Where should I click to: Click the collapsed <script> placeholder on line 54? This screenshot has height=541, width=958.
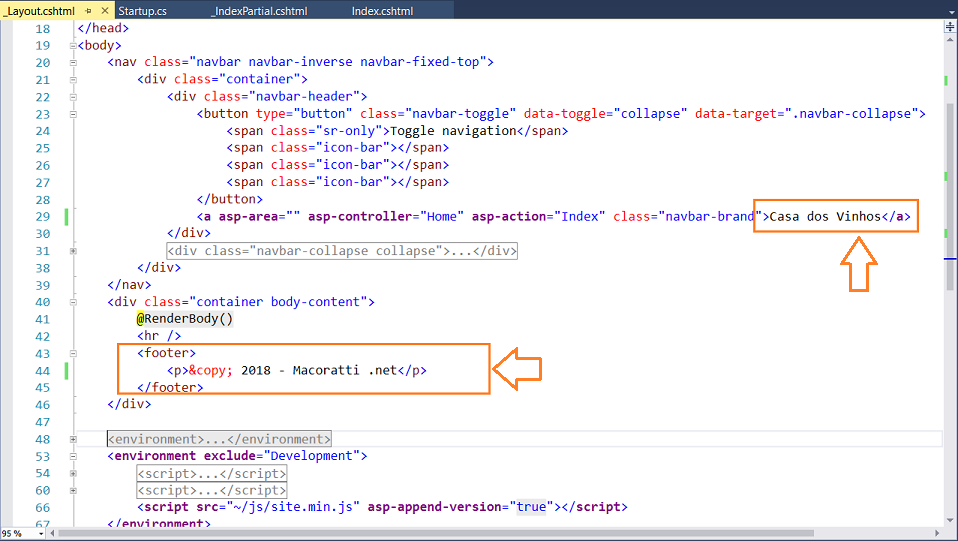pyautogui.click(x=211, y=473)
